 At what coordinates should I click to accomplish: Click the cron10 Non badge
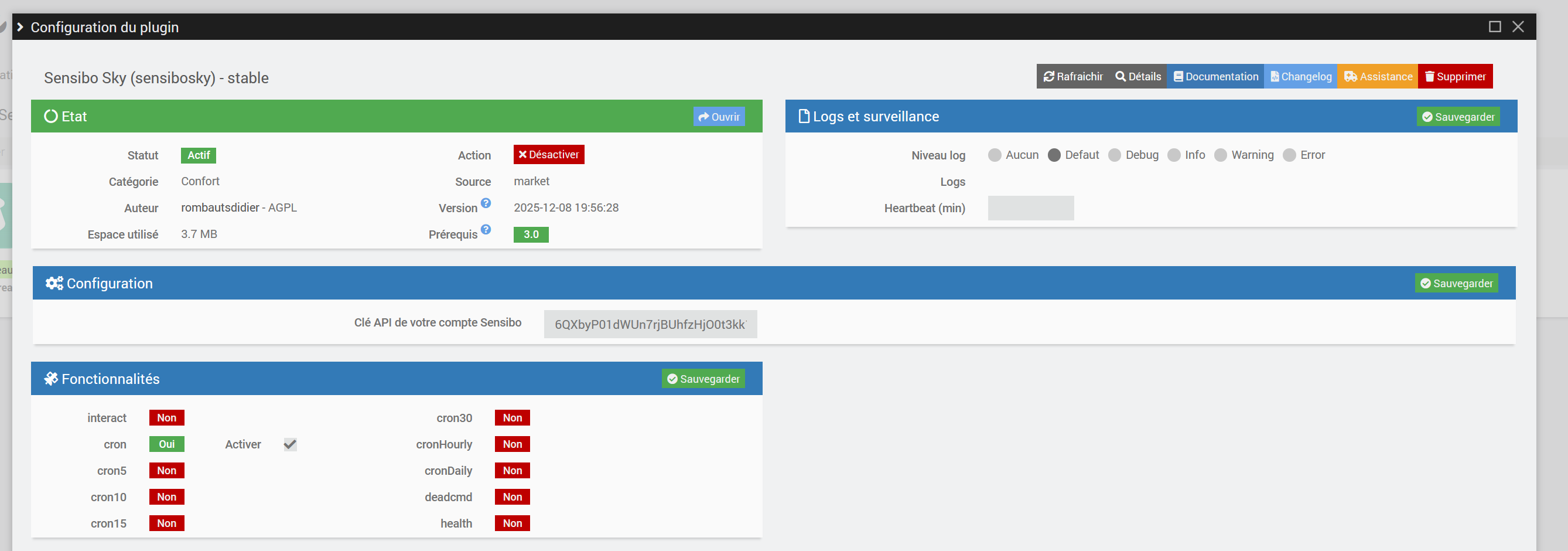coord(167,497)
